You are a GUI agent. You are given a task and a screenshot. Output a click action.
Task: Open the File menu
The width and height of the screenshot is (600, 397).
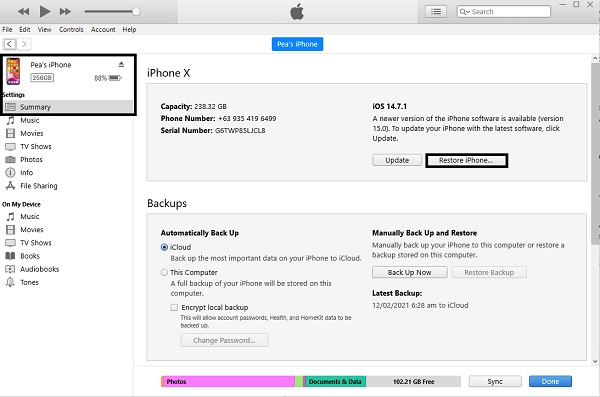coord(7,29)
